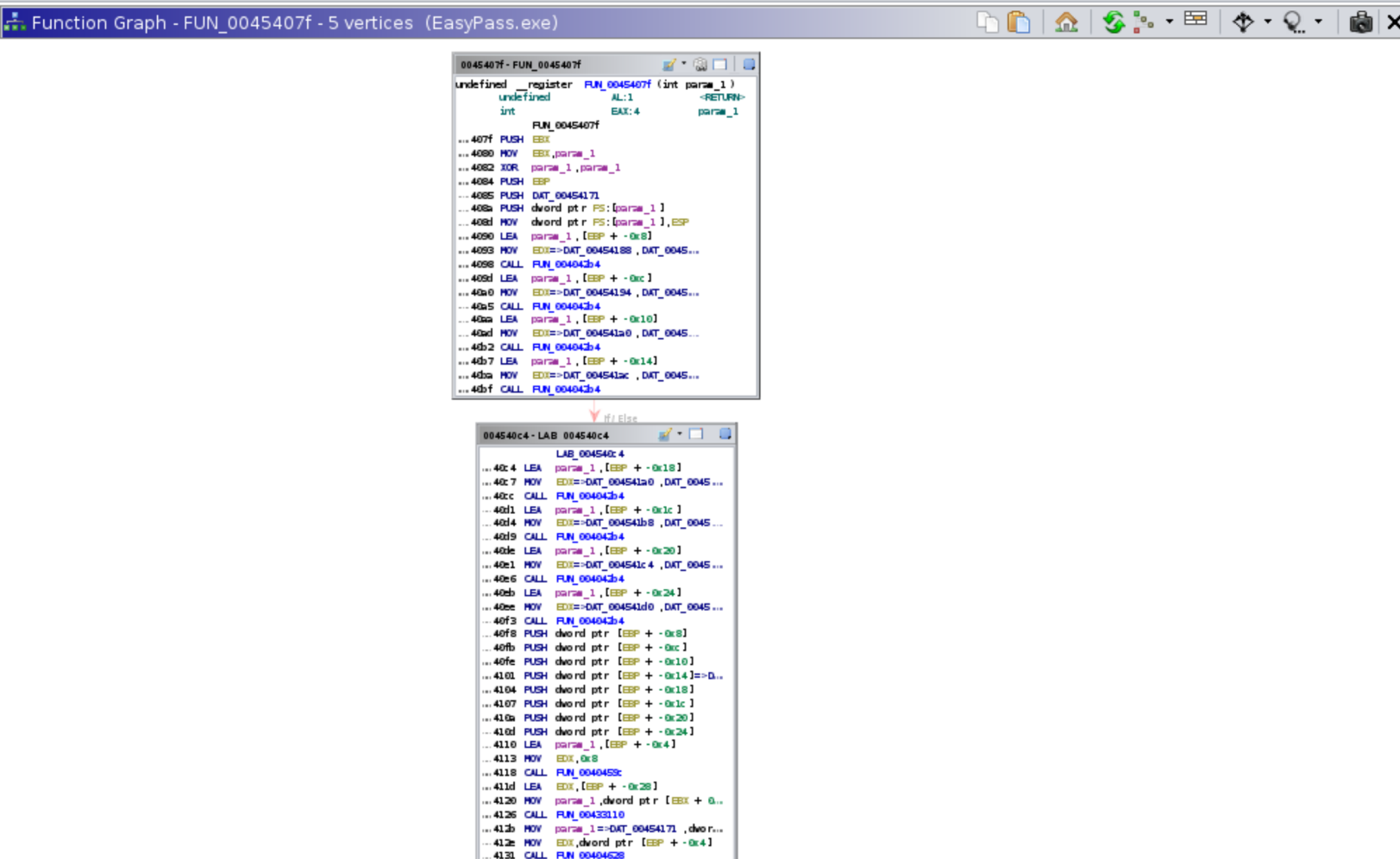Viewport: 1400px width, 859px height.
Task: Set background color of the LAB_004540c4 block
Action: [664, 435]
